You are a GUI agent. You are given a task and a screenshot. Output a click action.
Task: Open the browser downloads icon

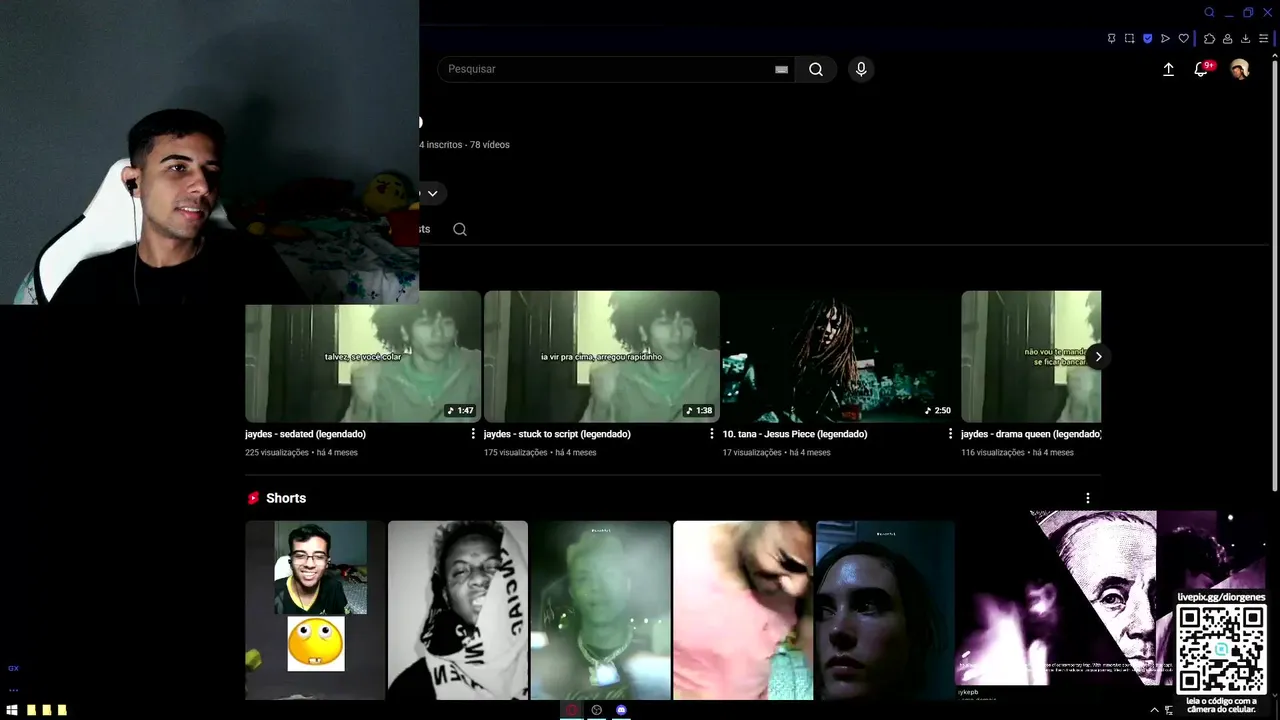pyautogui.click(x=1245, y=39)
